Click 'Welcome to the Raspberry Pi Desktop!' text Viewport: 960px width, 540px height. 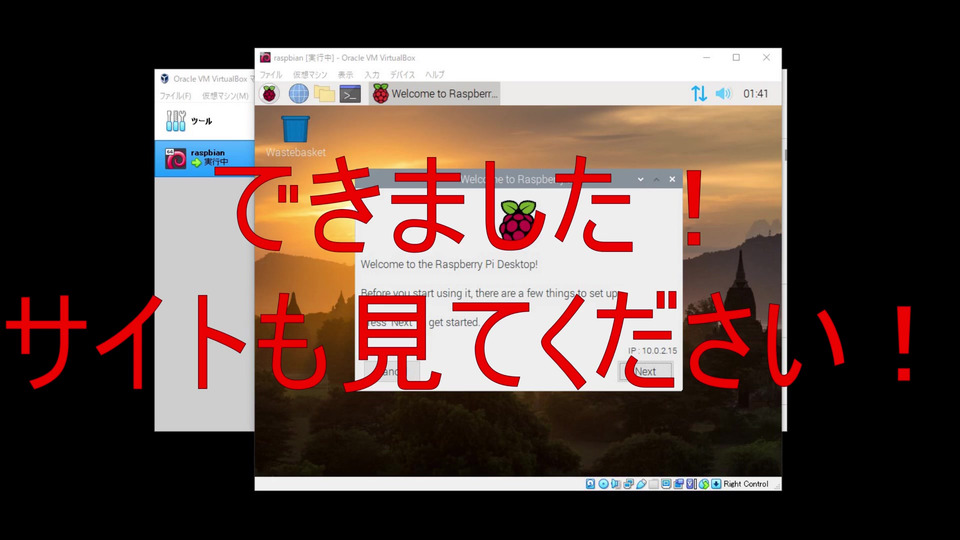[449, 264]
